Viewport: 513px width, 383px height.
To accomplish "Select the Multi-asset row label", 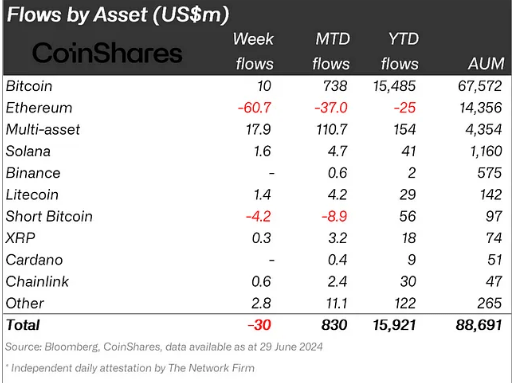I will coord(43,129).
